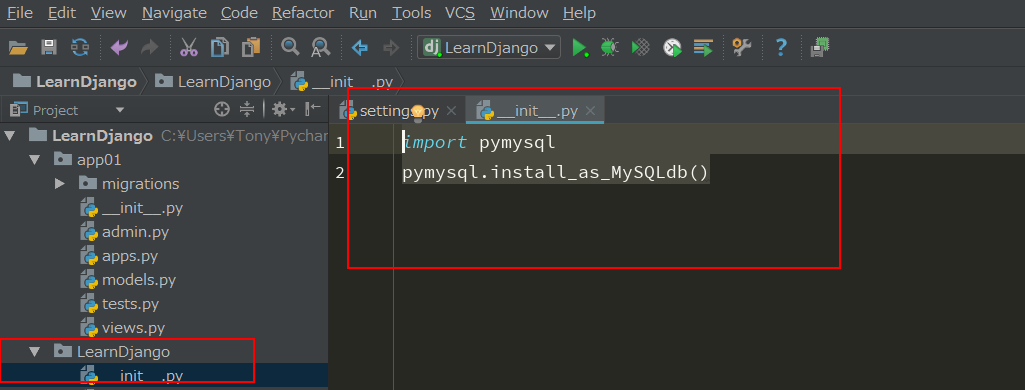This screenshot has height=390, width=1025.
Task: Open the Window menu
Action: [519, 12]
